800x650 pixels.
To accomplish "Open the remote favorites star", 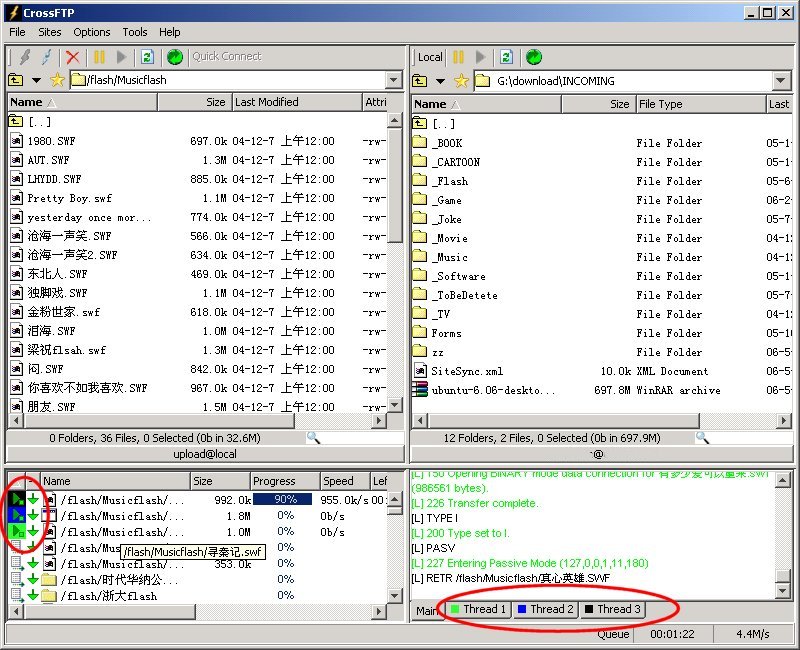I will pos(57,80).
